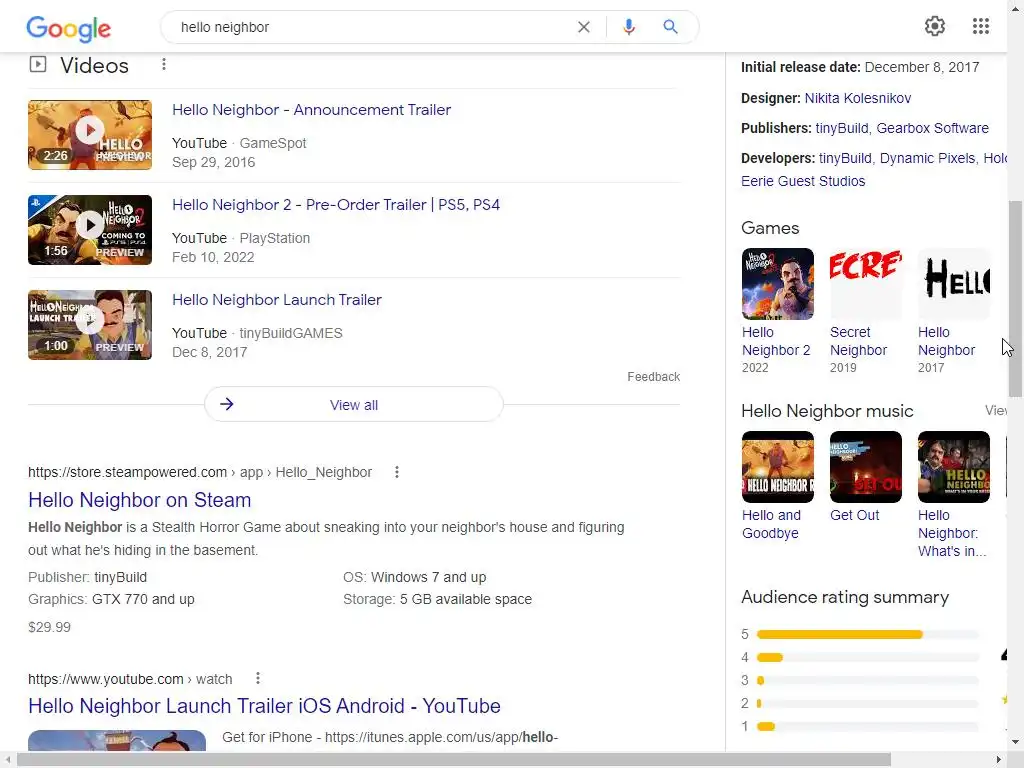Open Gearbox Software publisher link
The width and height of the screenshot is (1024, 768).
(933, 128)
